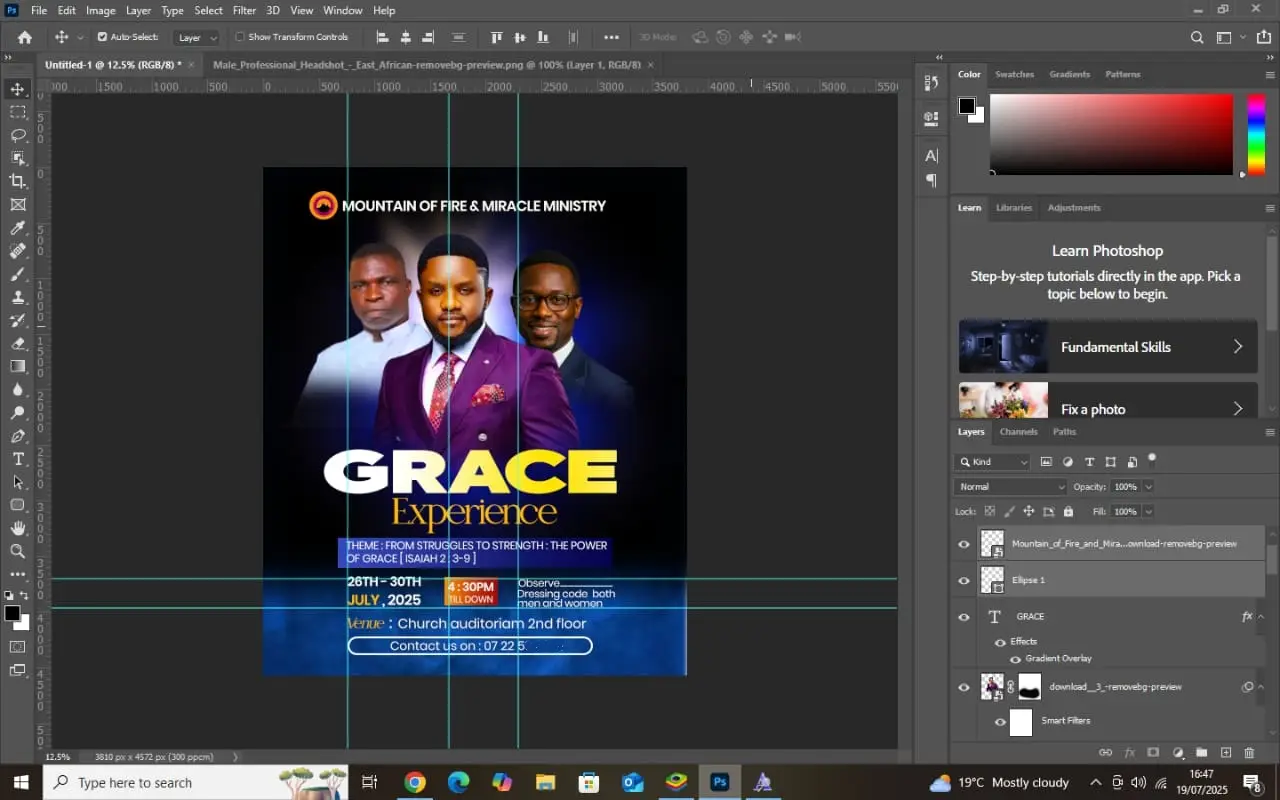This screenshot has height=800, width=1280.
Task: Select the Zoom tool
Action: coord(18,551)
